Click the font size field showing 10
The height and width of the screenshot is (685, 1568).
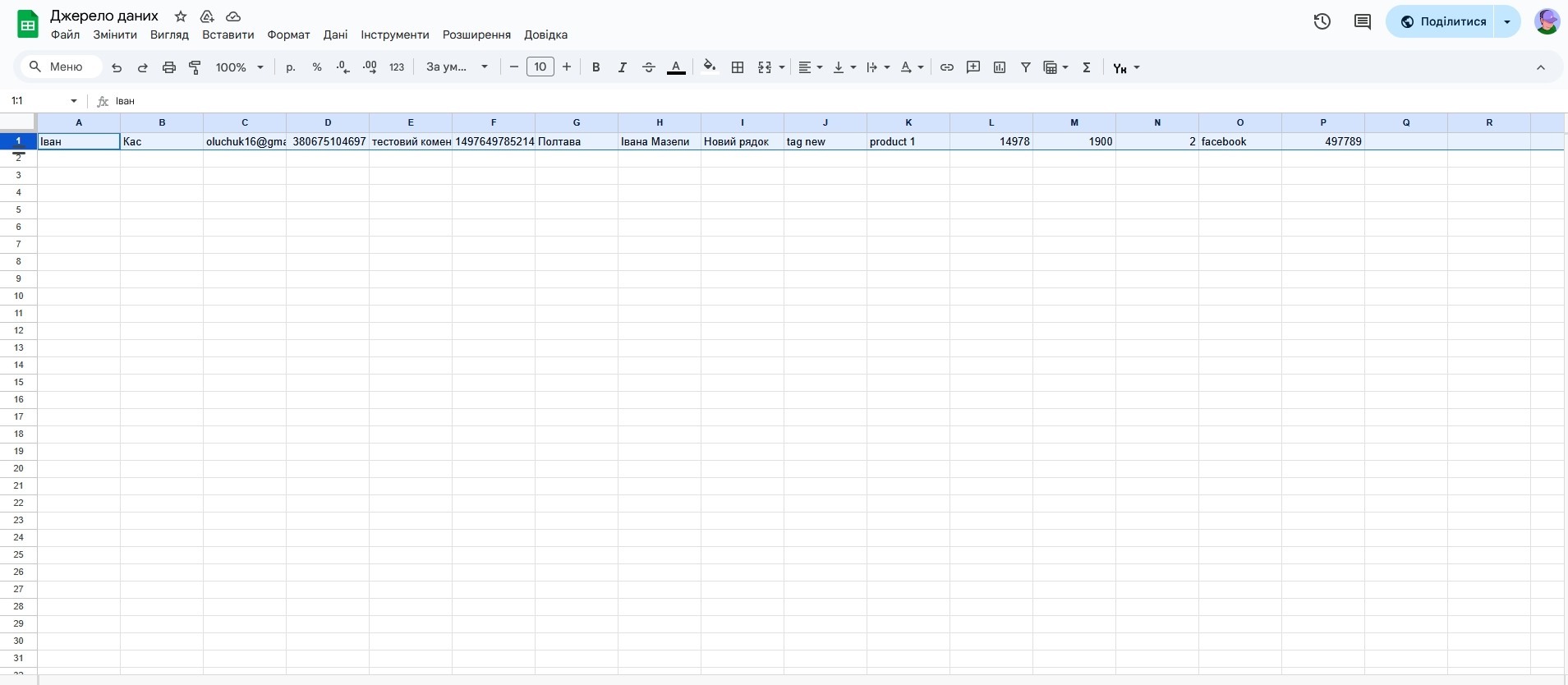coord(540,67)
